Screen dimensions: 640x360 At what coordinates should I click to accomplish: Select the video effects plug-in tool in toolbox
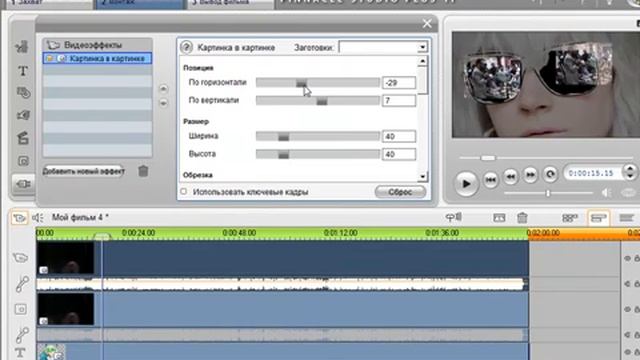[23, 184]
